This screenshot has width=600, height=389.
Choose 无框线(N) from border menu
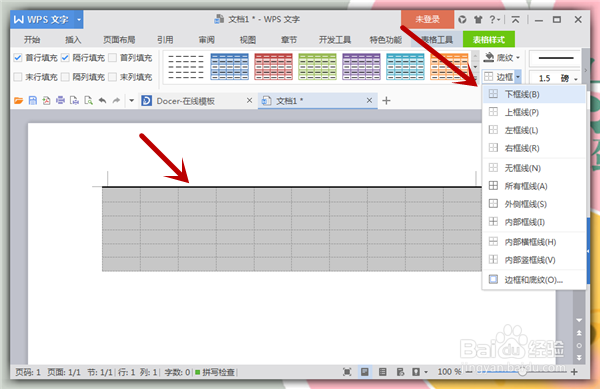534,168
